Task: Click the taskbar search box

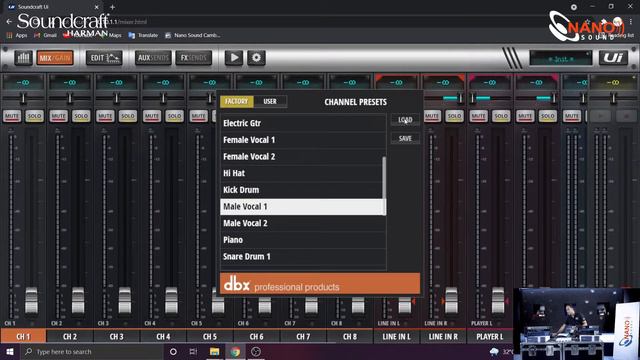Action: tap(91, 351)
